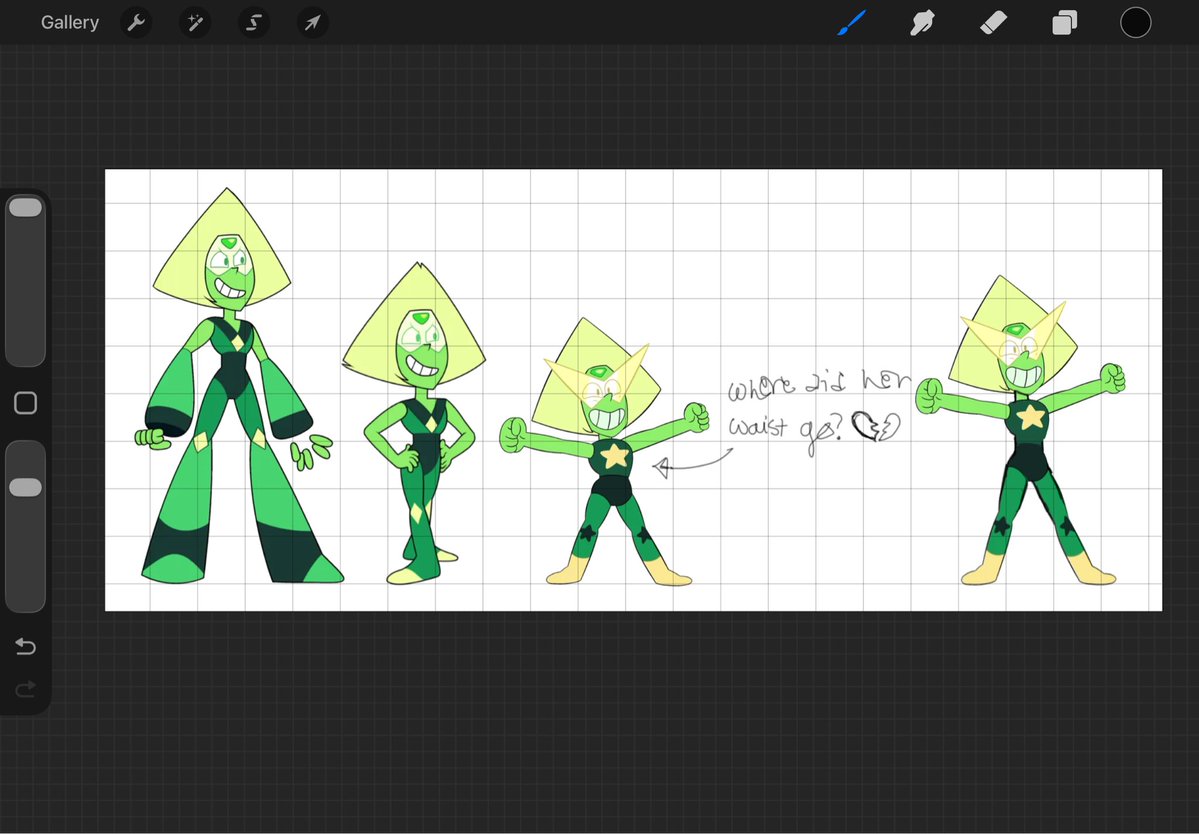Redo the last undone action
The height and width of the screenshot is (834, 1199).
tap(25, 690)
